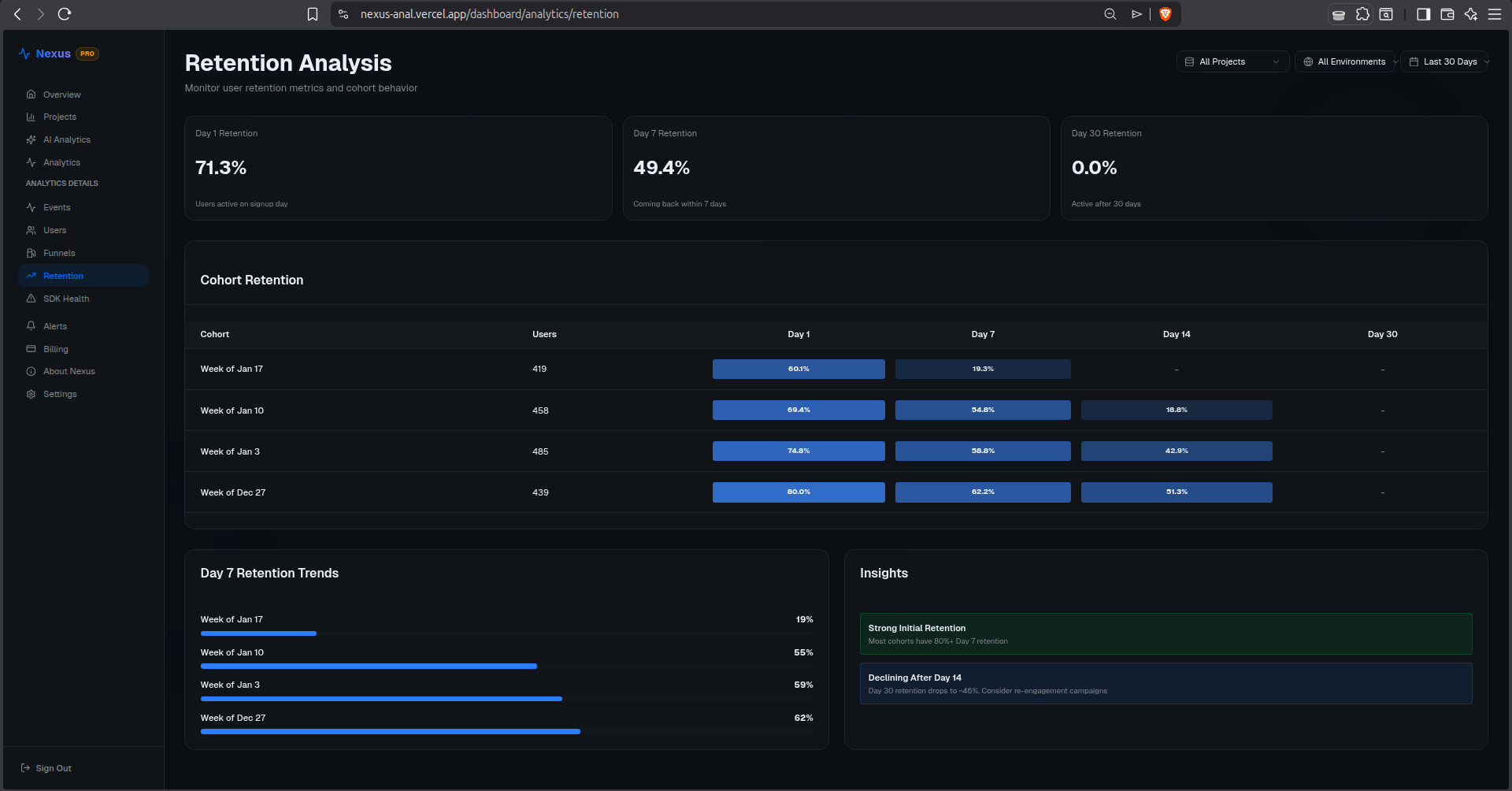Screen dimensions: 1512x791
Task: Reload the page using the refresh icon
Action: coord(65,14)
